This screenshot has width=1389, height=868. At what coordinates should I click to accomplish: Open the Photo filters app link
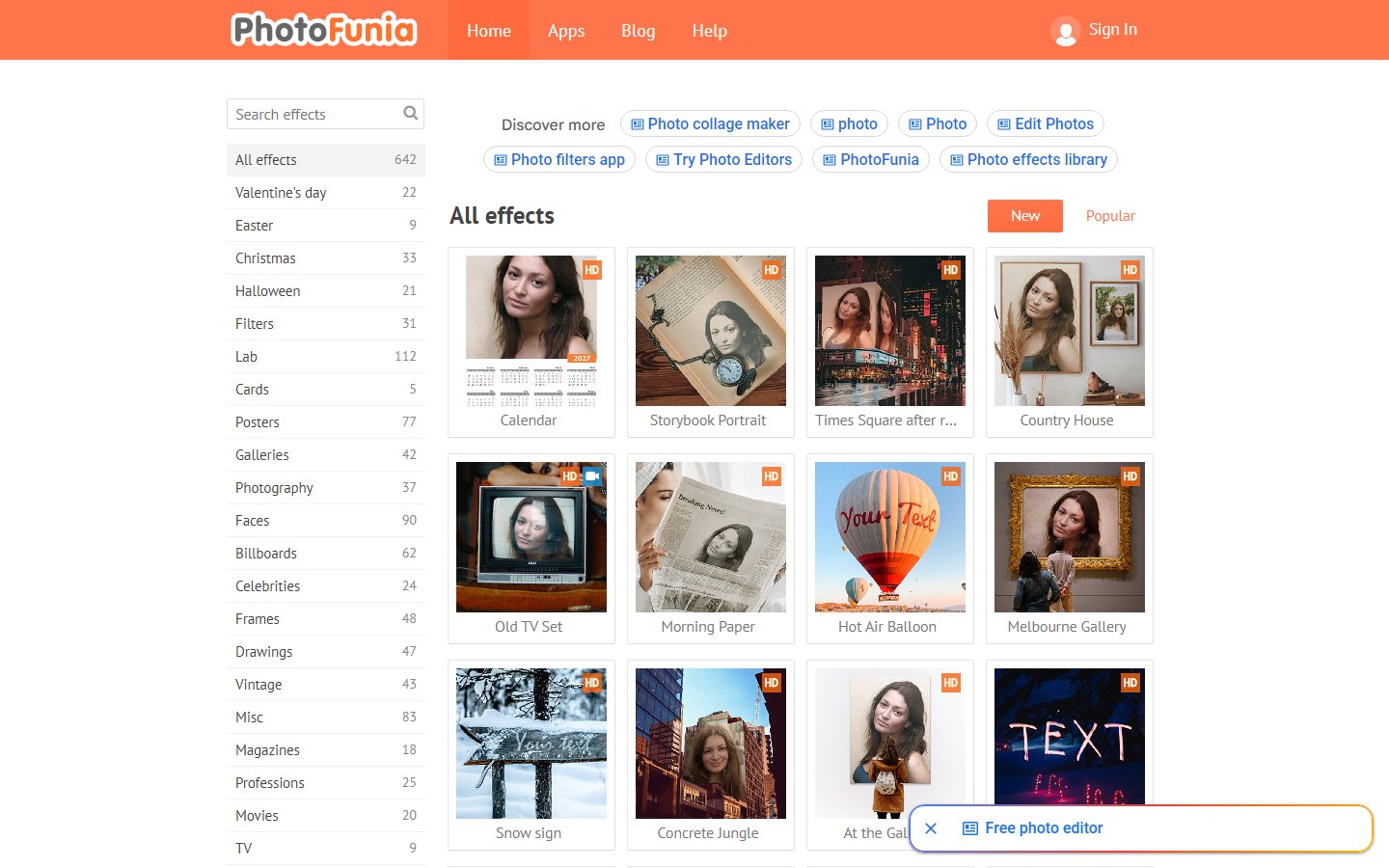tap(559, 159)
